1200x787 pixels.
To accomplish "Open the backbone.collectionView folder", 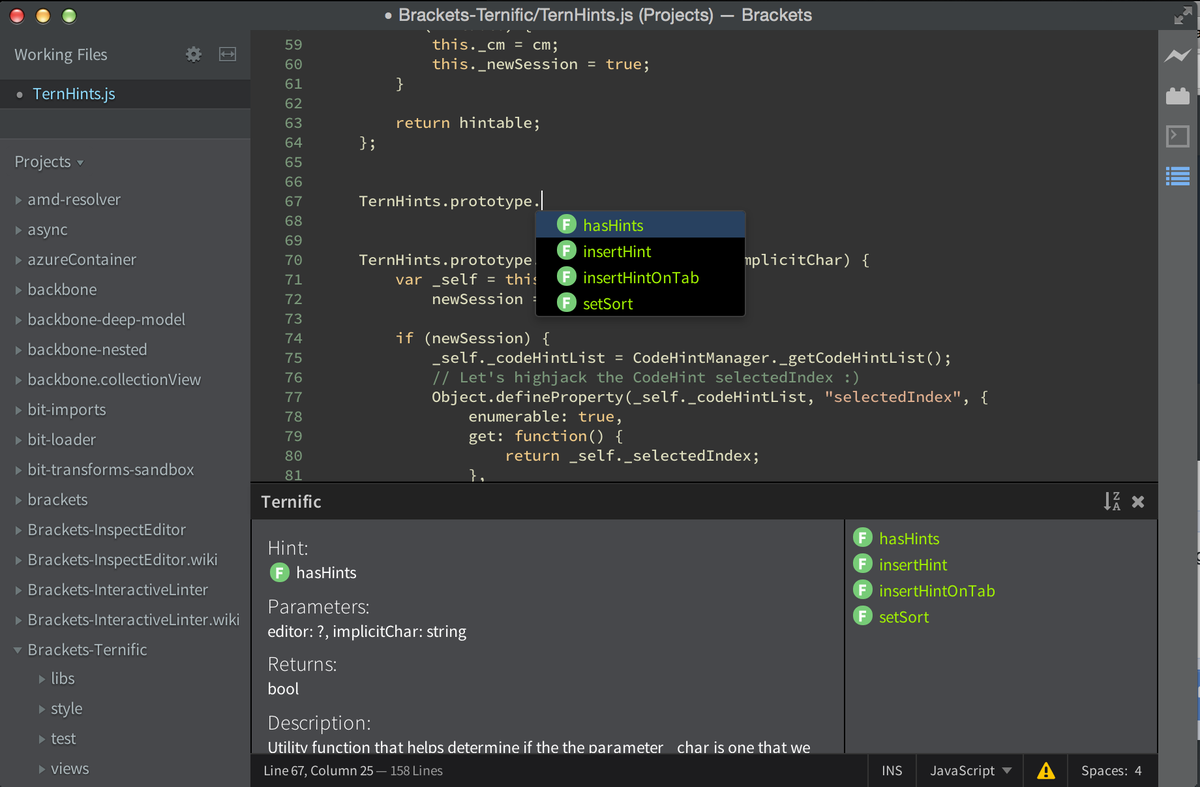I will [x=114, y=380].
